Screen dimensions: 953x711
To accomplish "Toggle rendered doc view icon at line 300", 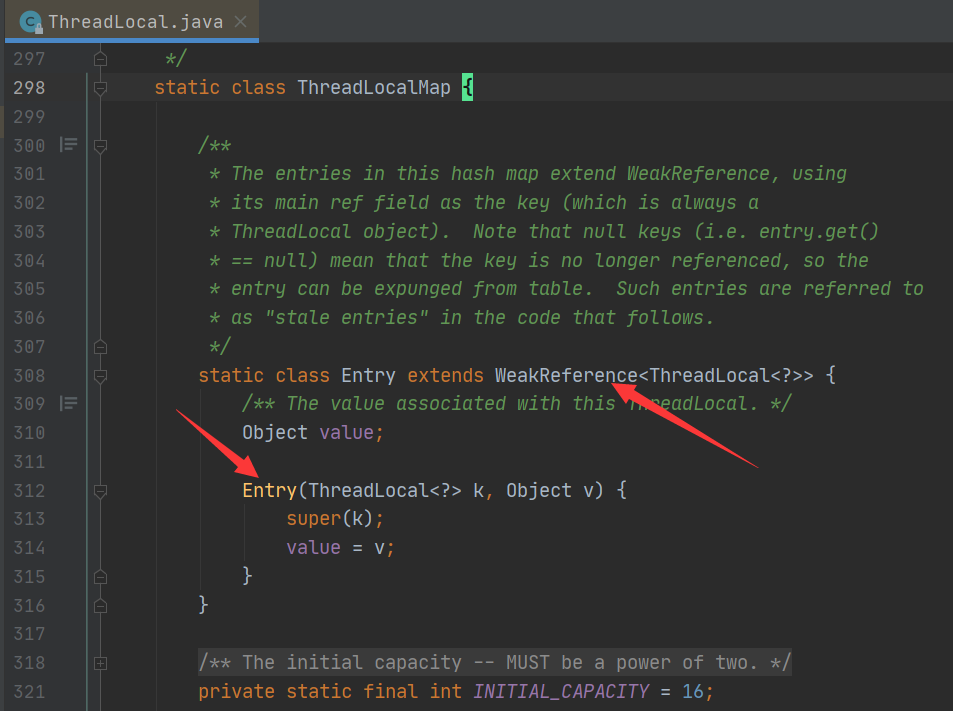I will (68, 145).
